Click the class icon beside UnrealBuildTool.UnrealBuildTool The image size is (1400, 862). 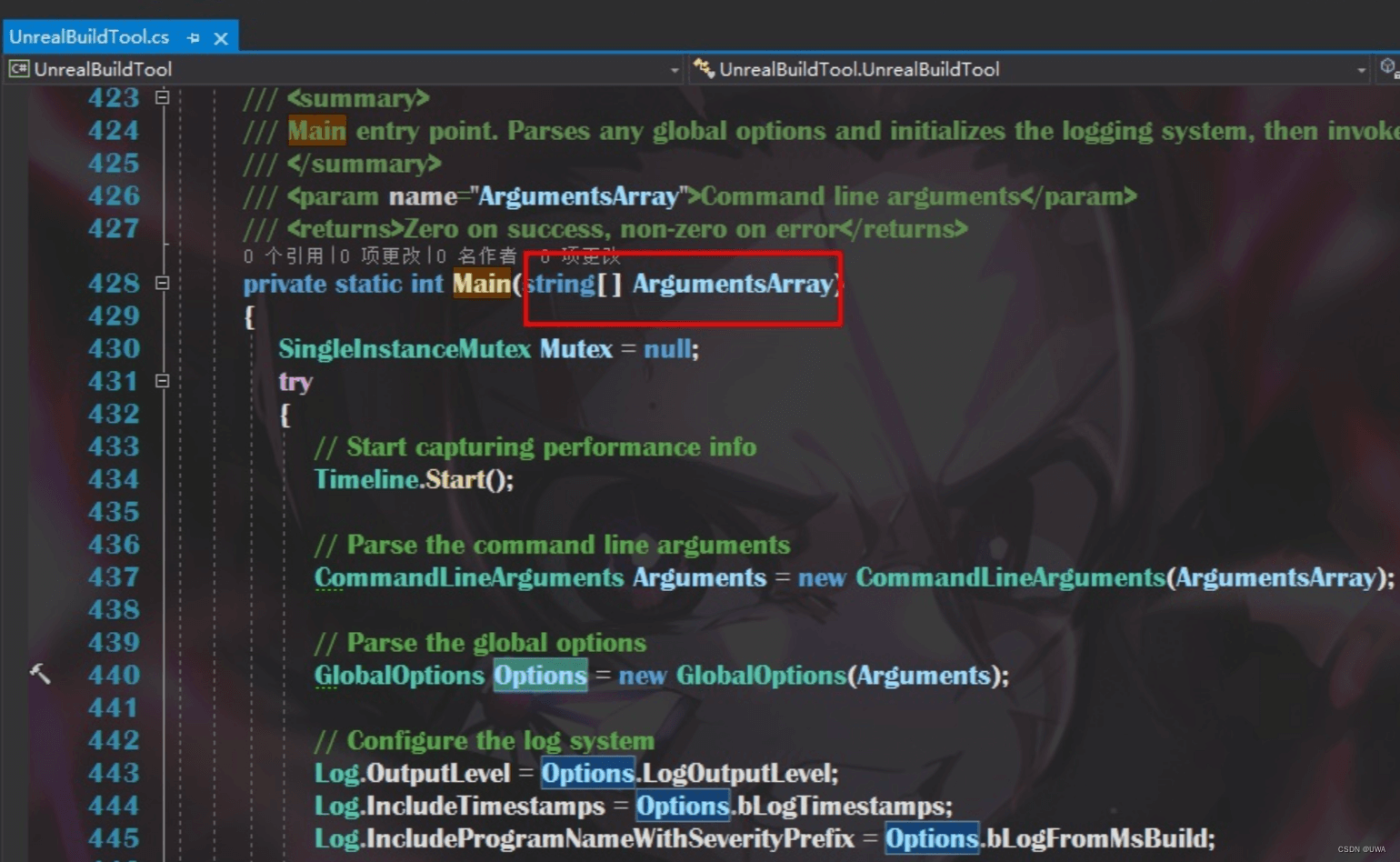click(703, 68)
